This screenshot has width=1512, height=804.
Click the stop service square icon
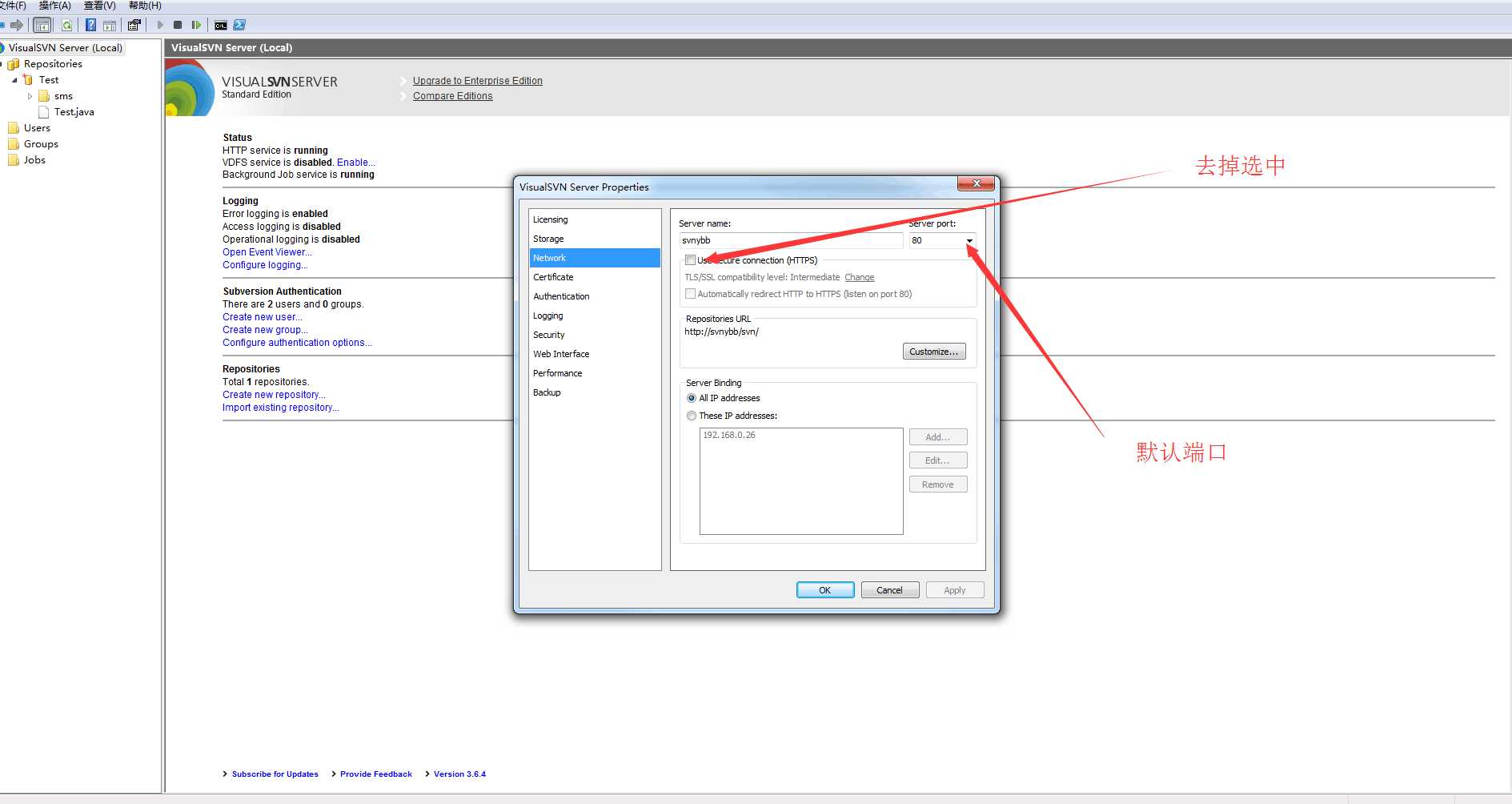click(x=178, y=25)
